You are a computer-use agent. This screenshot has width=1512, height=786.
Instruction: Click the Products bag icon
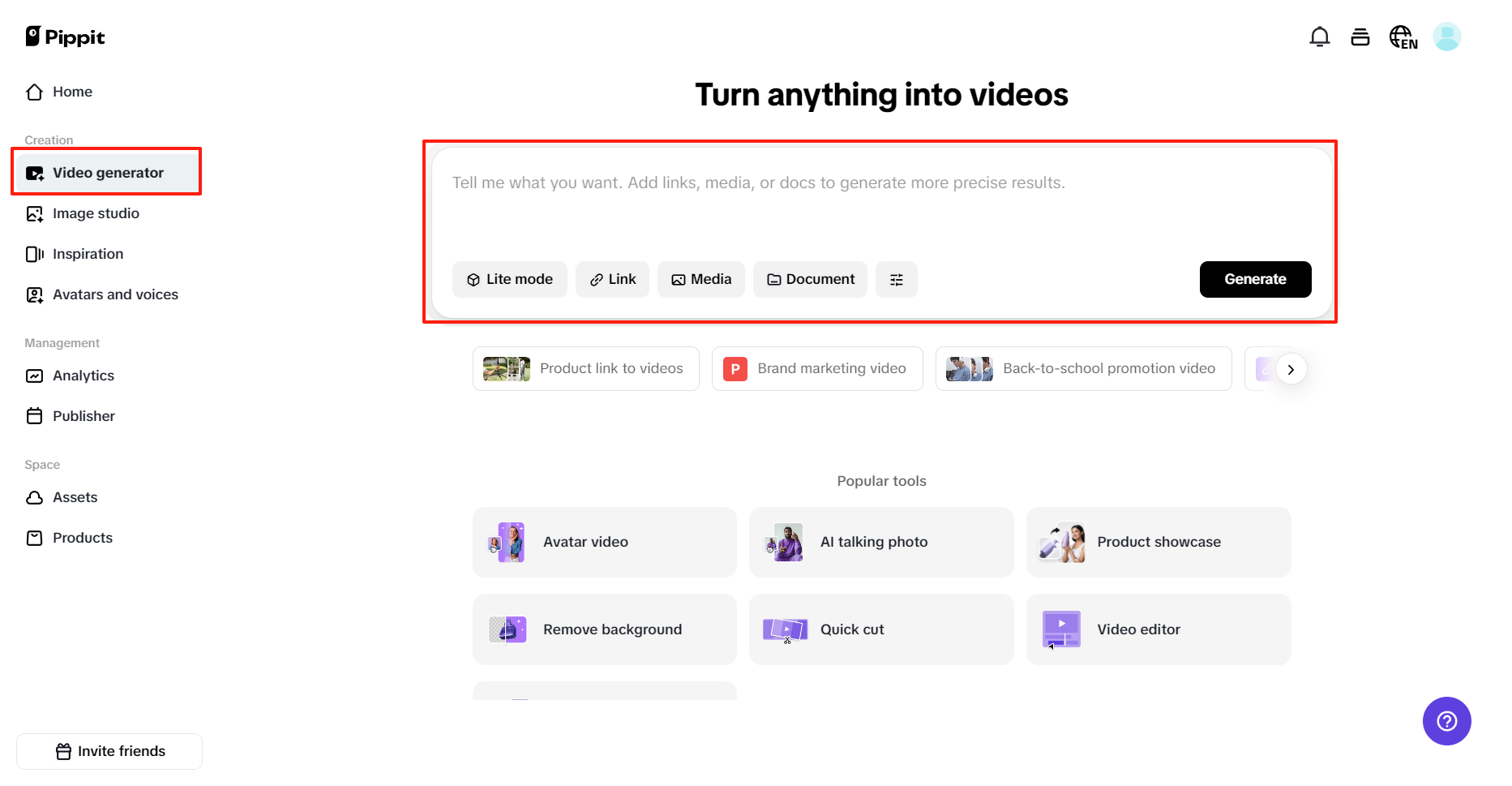34,537
